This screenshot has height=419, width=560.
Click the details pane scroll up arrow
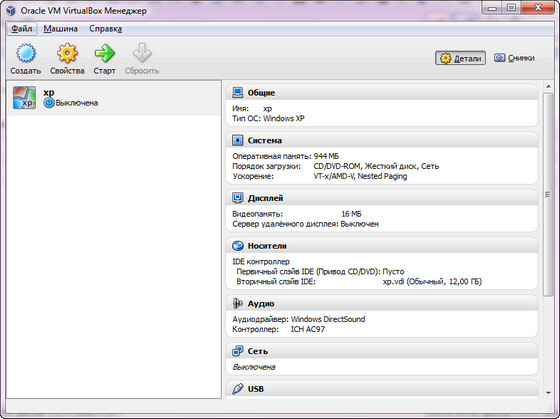tap(548, 87)
